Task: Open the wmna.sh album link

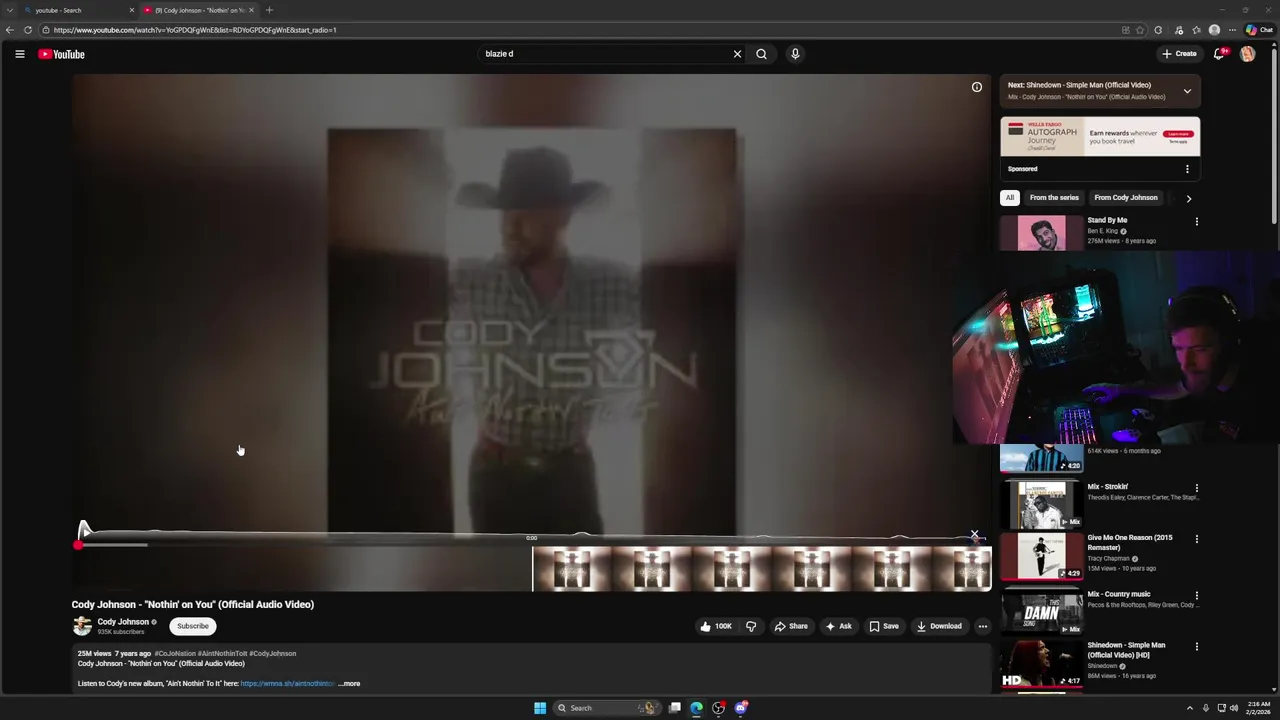Action: [x=287, y=684]
